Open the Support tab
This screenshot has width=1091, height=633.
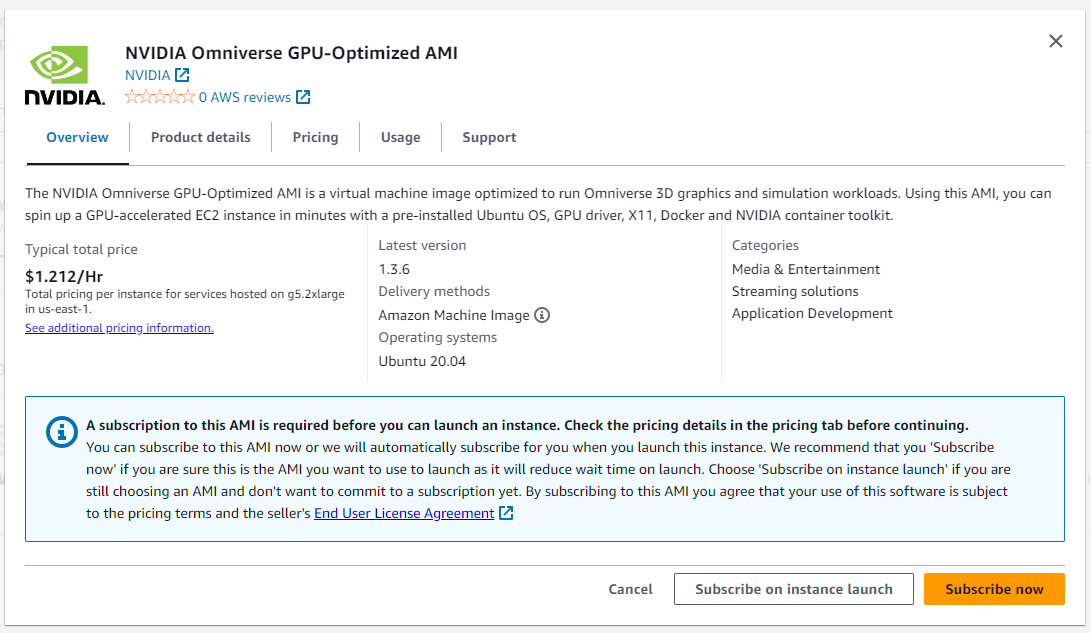click(489, 138)
